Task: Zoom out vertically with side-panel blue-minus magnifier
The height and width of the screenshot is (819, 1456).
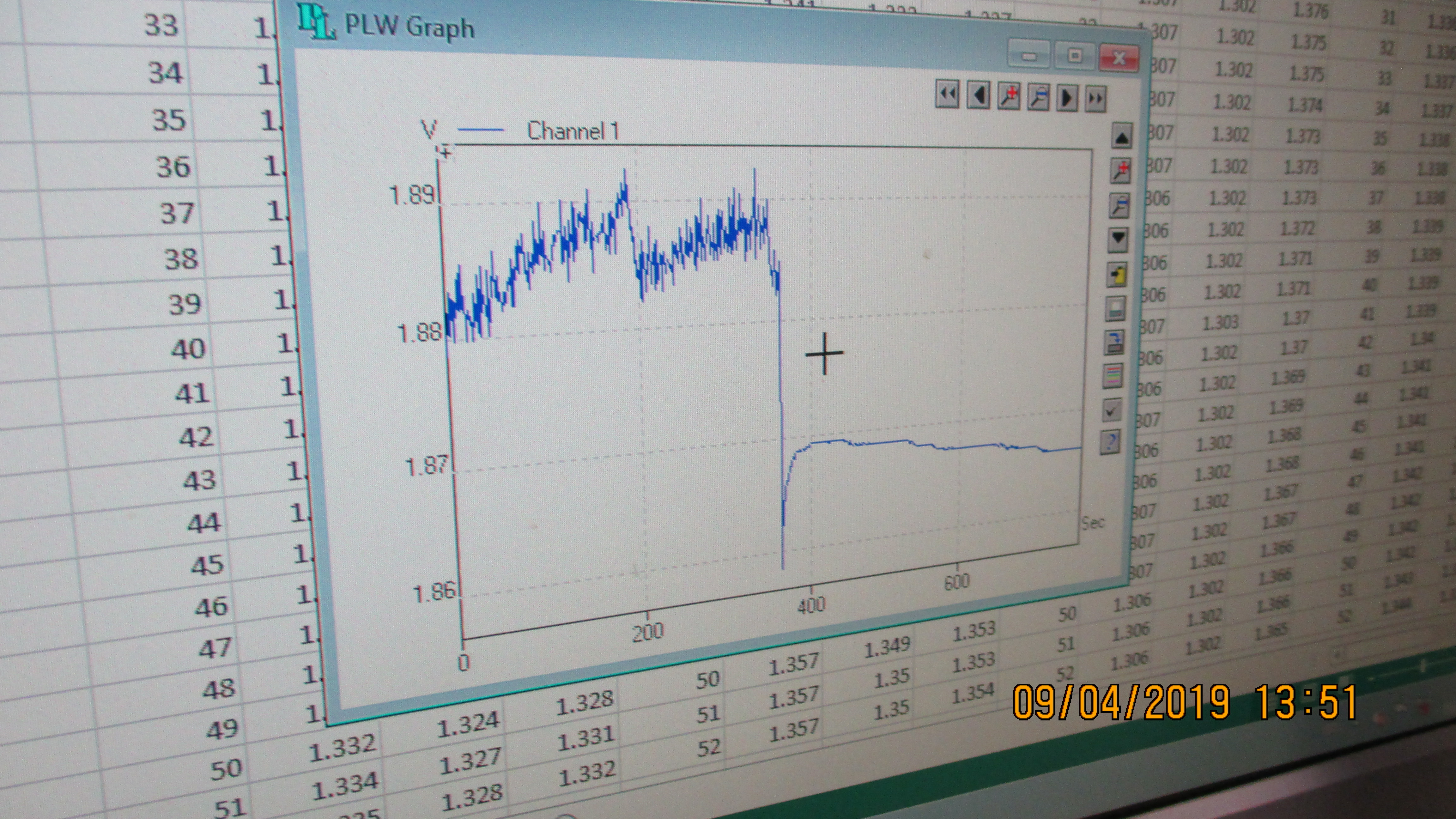Action: tap(1119, 205)
